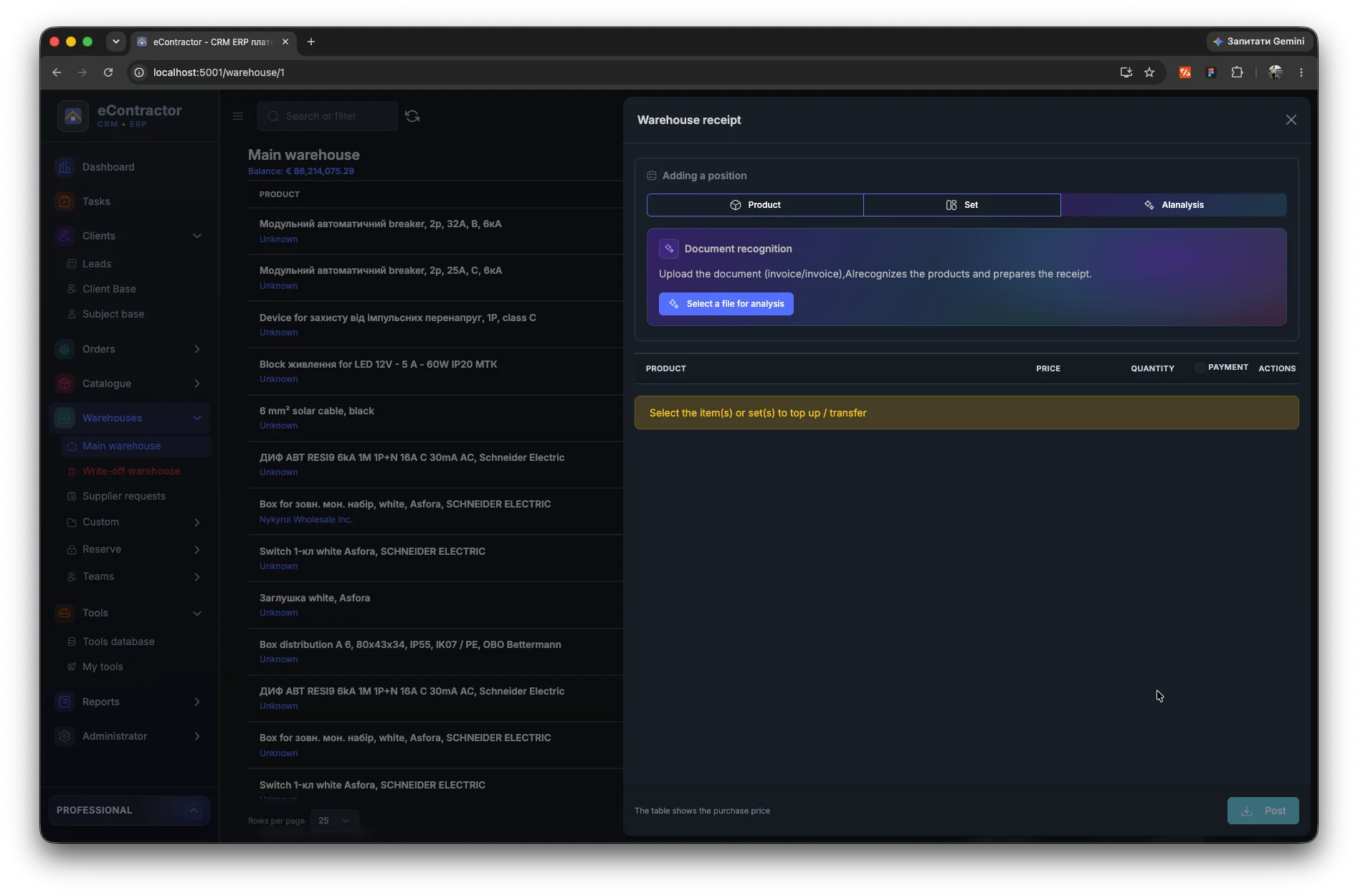Expand the PROFESSIONAL plan chevron

[194, 810]
